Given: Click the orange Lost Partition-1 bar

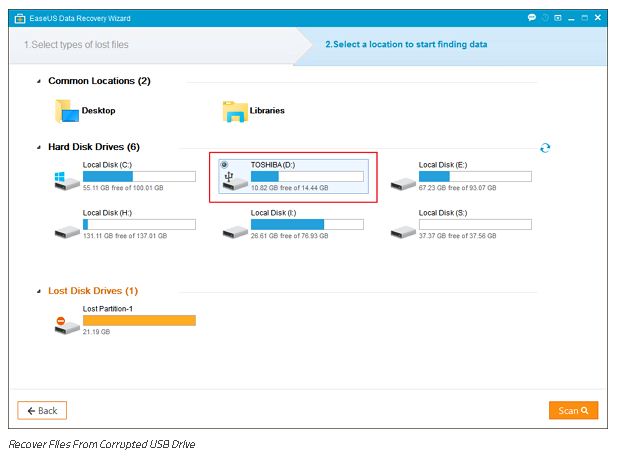Looking at the screenshot, I should (x=139, y=321).
